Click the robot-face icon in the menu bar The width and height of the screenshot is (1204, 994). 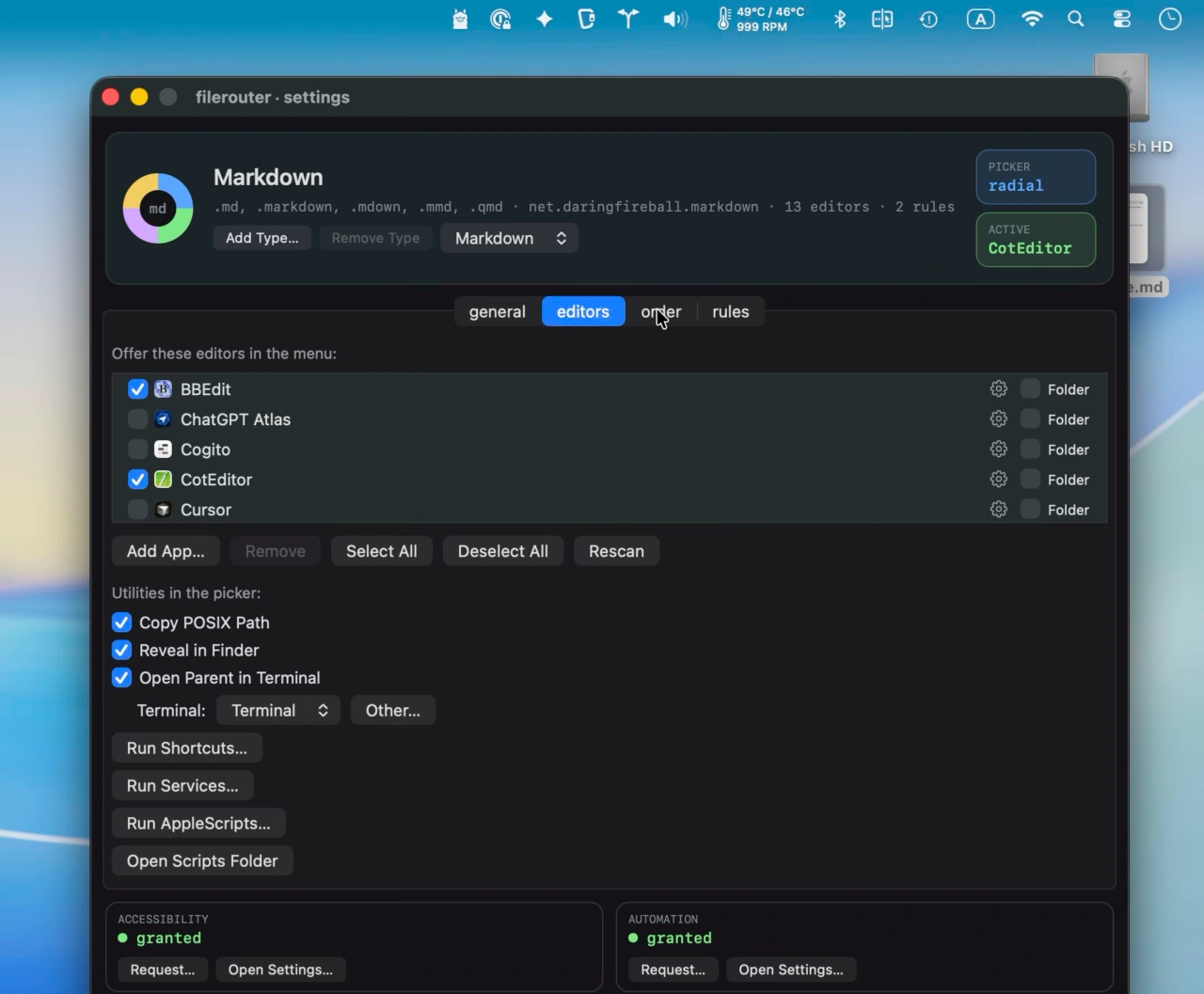460,19
